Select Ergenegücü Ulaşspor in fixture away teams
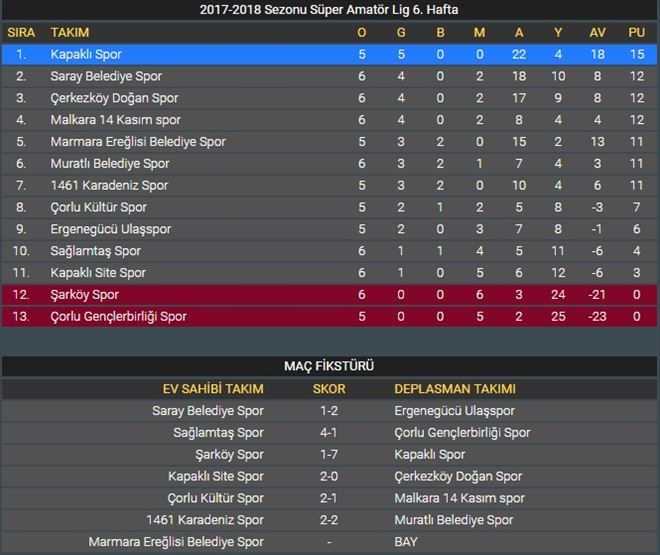This screenshot has width=660, height=555. [x=454, y=411]
